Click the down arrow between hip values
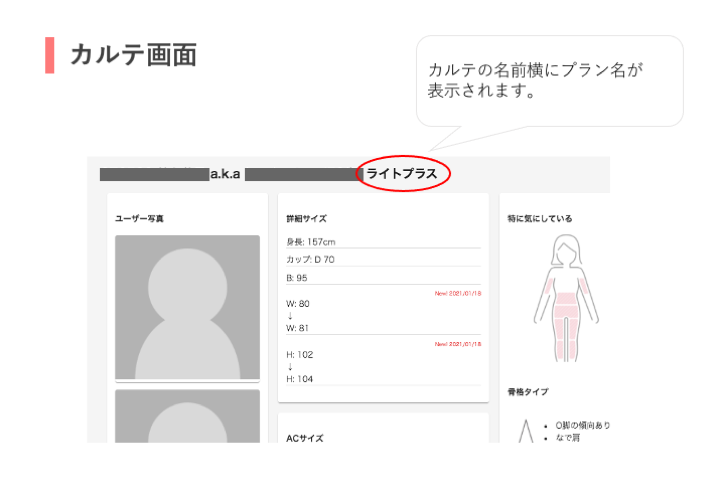The width and height of the screenshot is (720, 498). (290, 366)
